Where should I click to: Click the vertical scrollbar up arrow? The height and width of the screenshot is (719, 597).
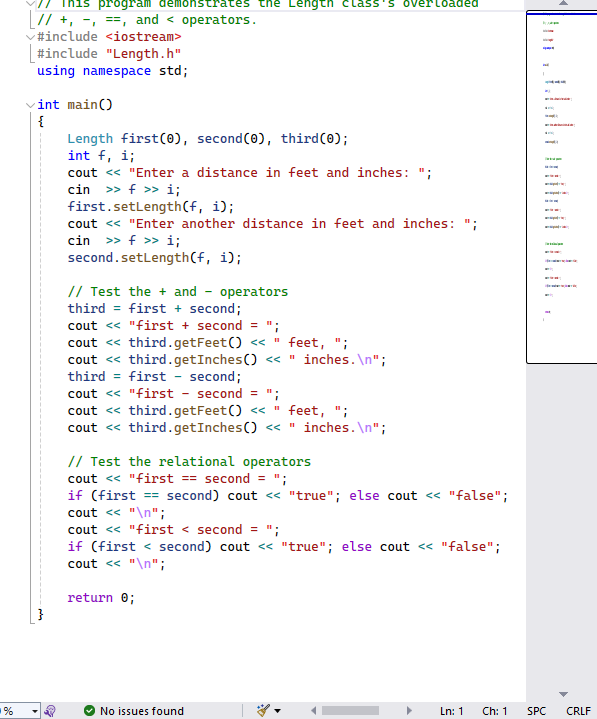564,3
